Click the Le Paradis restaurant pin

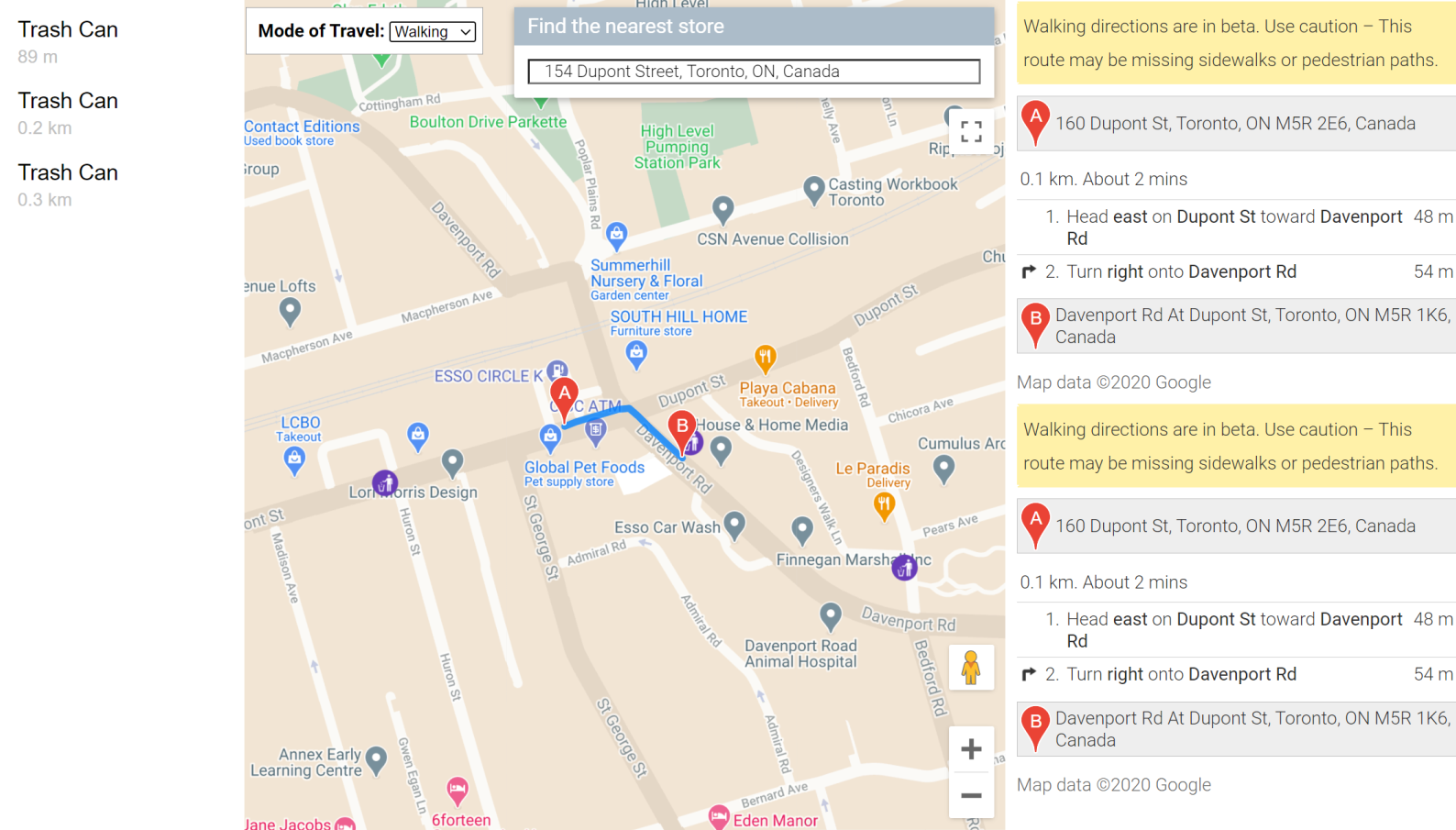point(884,505)
